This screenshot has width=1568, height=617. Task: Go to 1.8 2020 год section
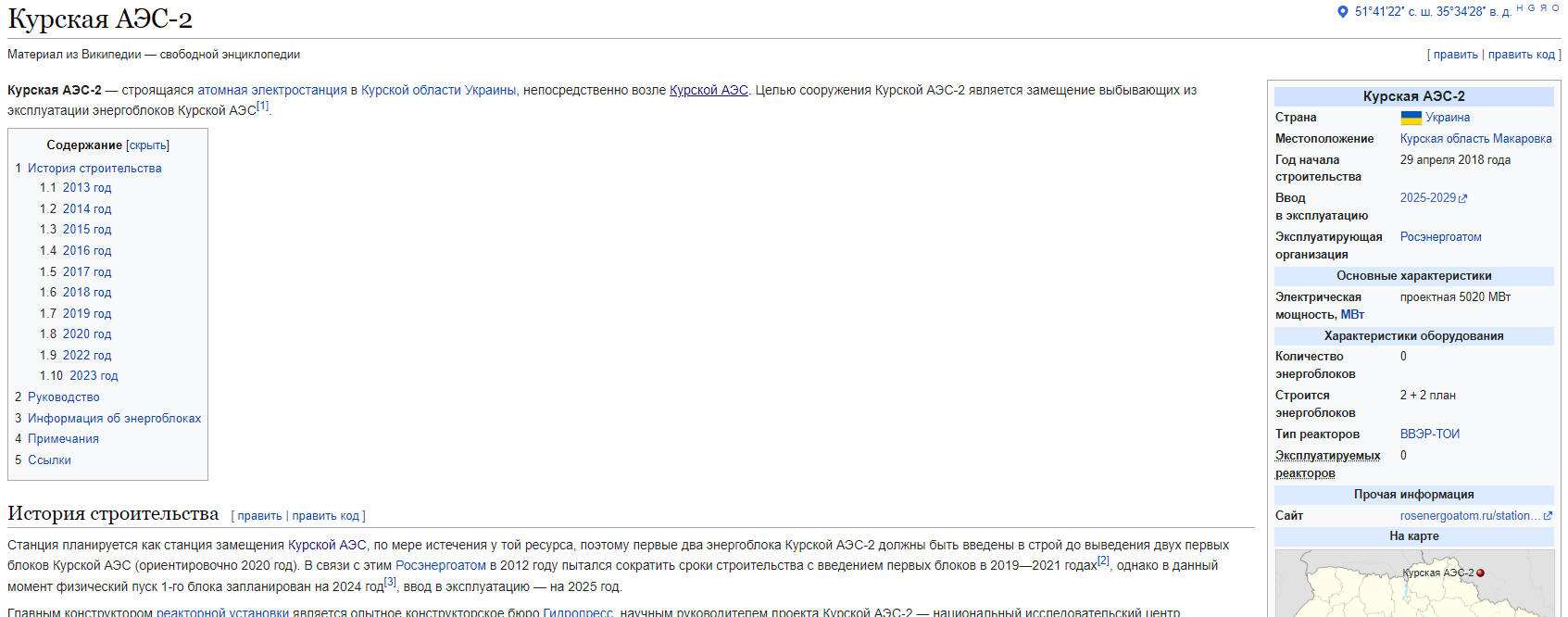point(87,334)
